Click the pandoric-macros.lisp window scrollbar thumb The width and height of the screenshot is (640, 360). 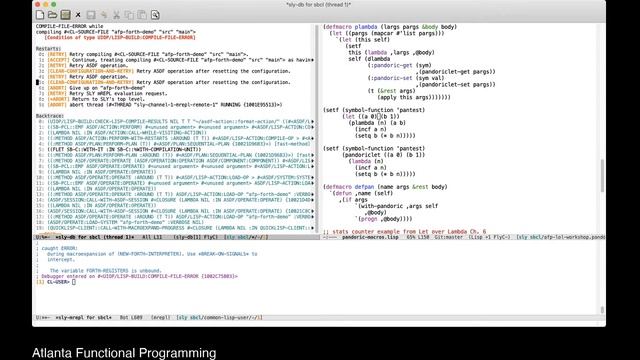tap(602, 176)
